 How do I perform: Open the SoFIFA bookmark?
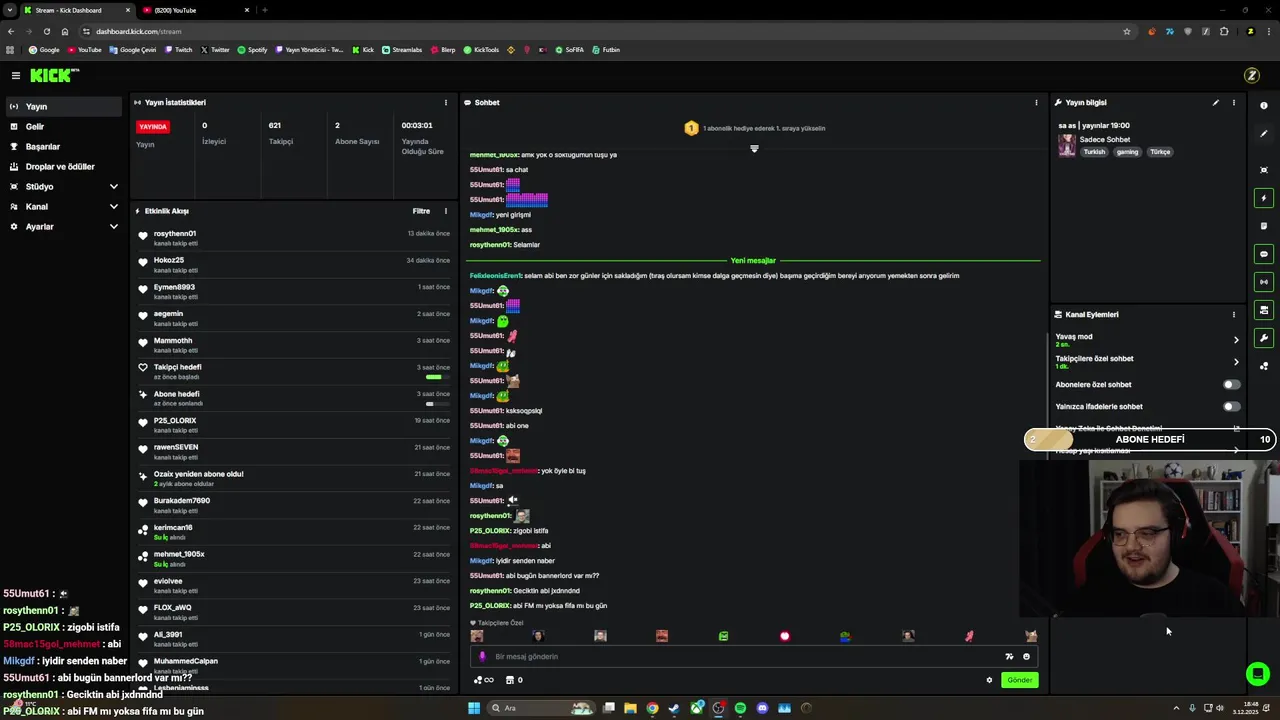pyautogui.click(x=570, y=49)
